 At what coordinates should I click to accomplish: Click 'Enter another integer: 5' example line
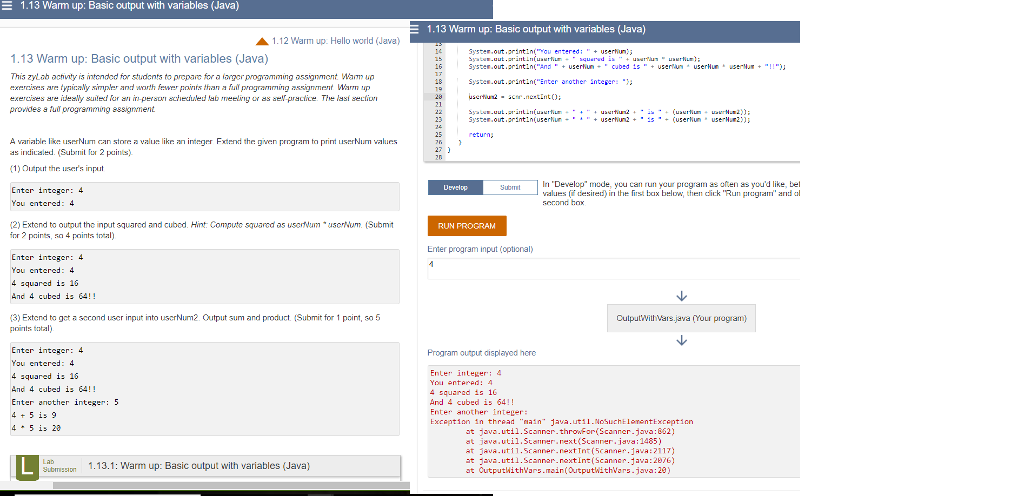tap(65, 402)
